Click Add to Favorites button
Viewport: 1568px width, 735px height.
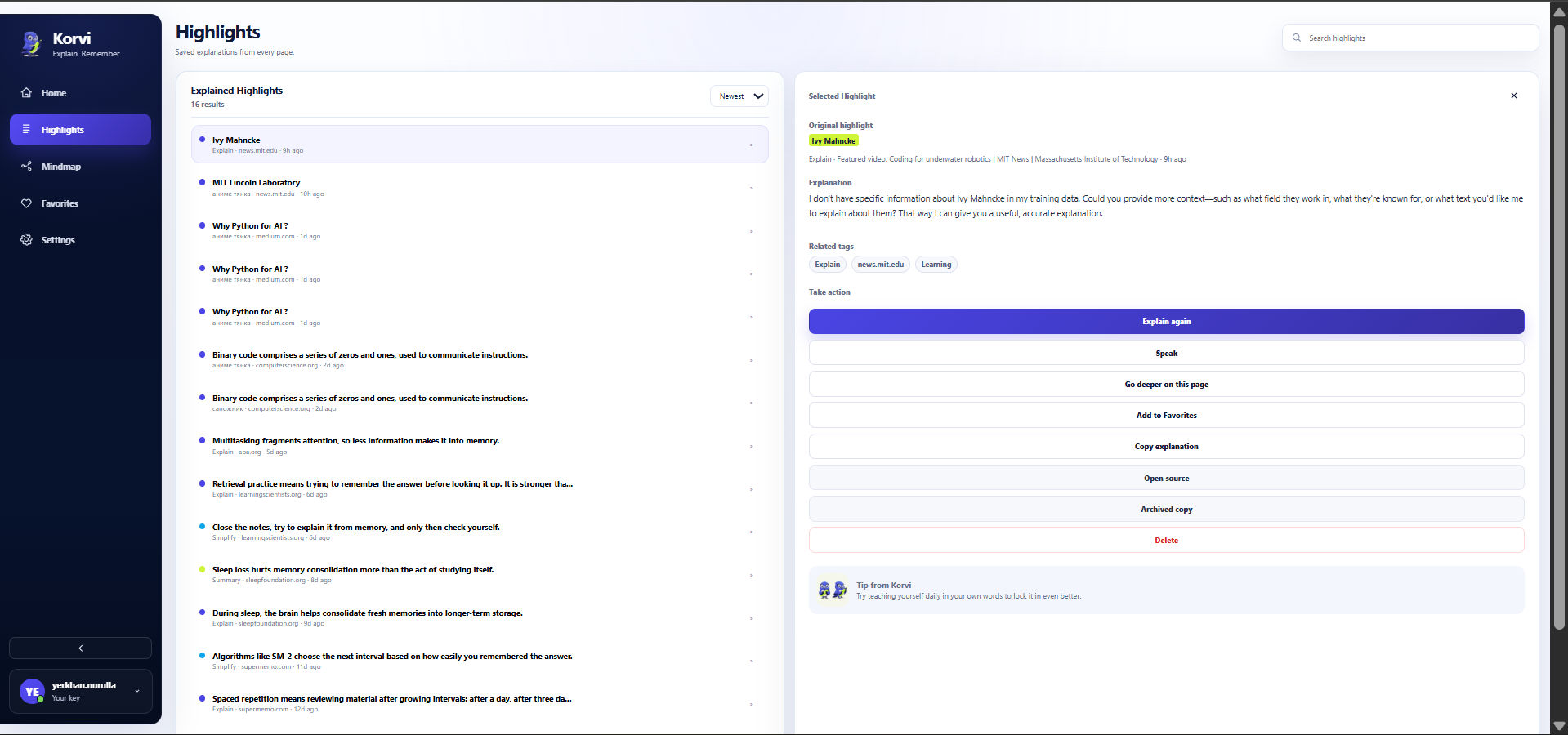click(1166, 415)
